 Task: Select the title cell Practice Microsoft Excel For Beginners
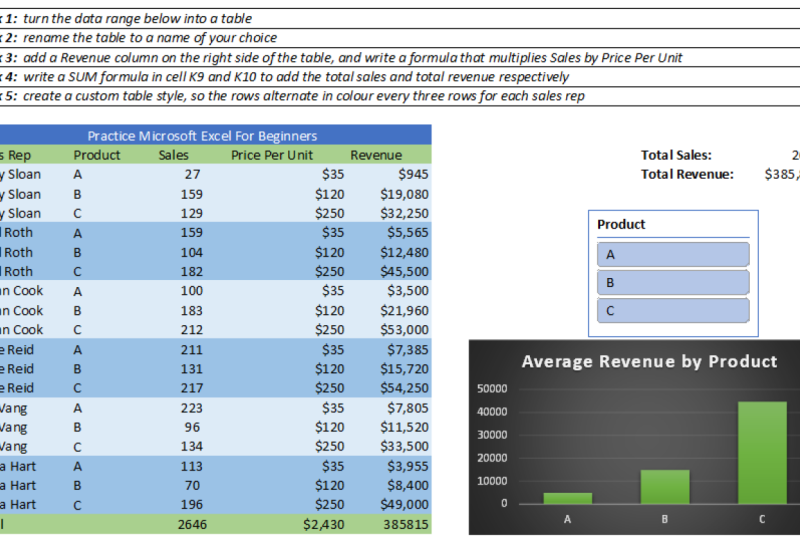coord(202,136)
